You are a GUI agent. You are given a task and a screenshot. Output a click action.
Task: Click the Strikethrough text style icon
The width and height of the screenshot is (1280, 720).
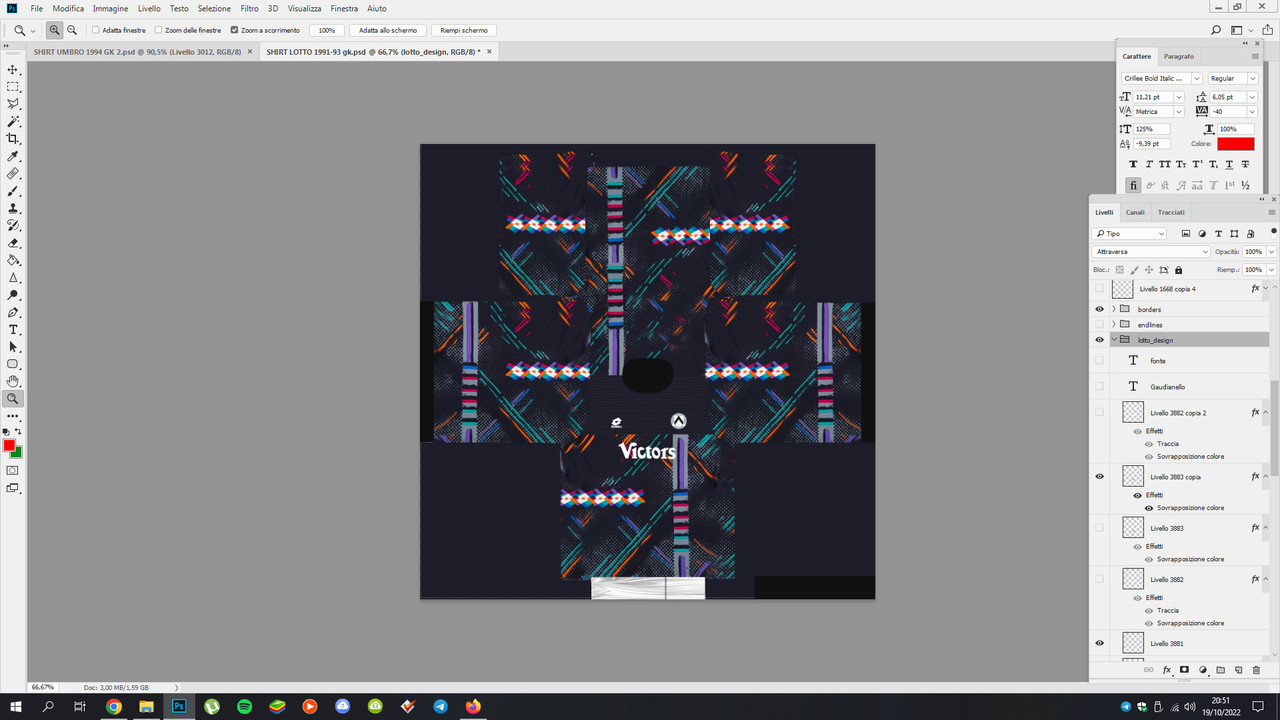pos(1245,164)
